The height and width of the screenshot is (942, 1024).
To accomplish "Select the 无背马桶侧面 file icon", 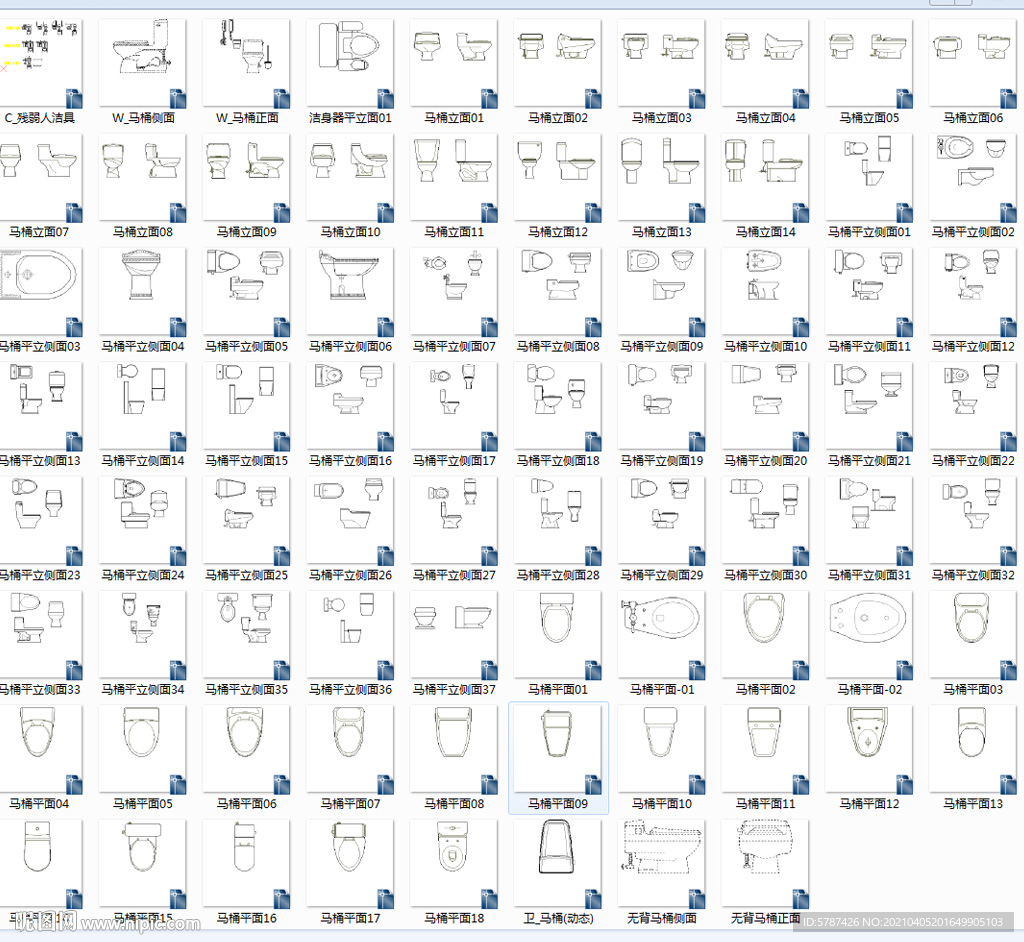I will (x=662, y=864).
